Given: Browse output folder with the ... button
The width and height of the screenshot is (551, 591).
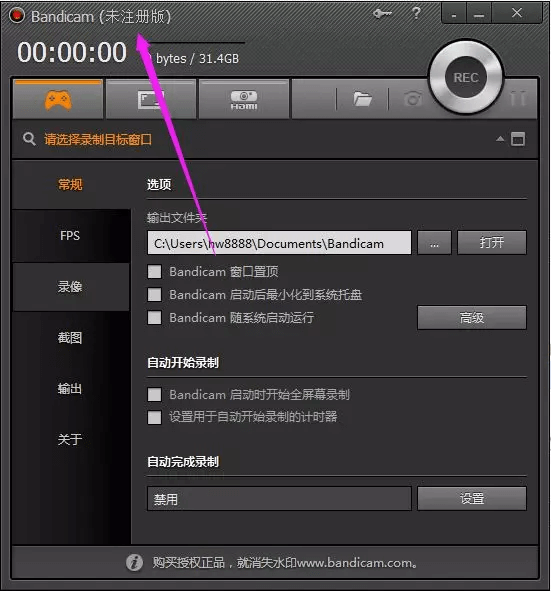Looking at the screenshot, I should click(434, 243).
